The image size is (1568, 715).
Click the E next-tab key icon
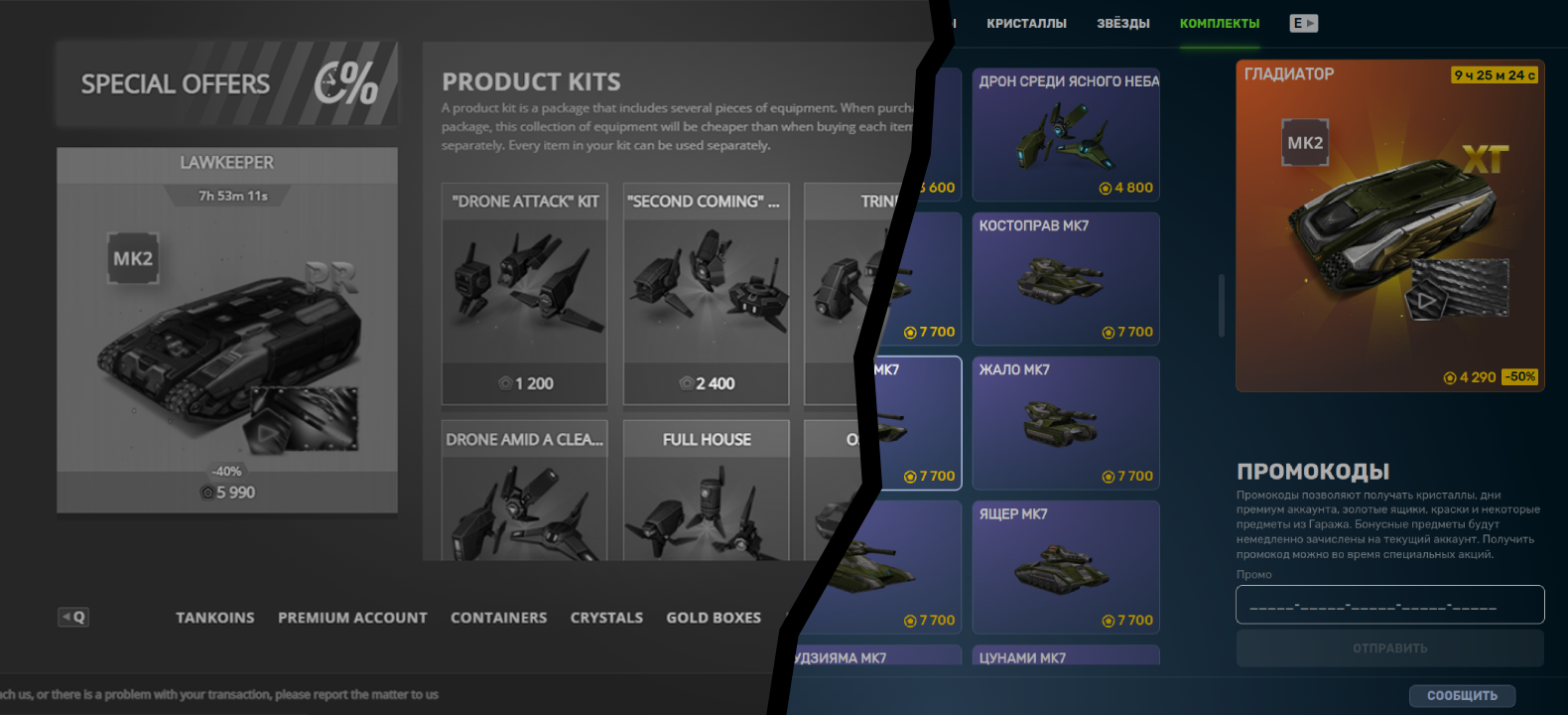pos(1303,23)
